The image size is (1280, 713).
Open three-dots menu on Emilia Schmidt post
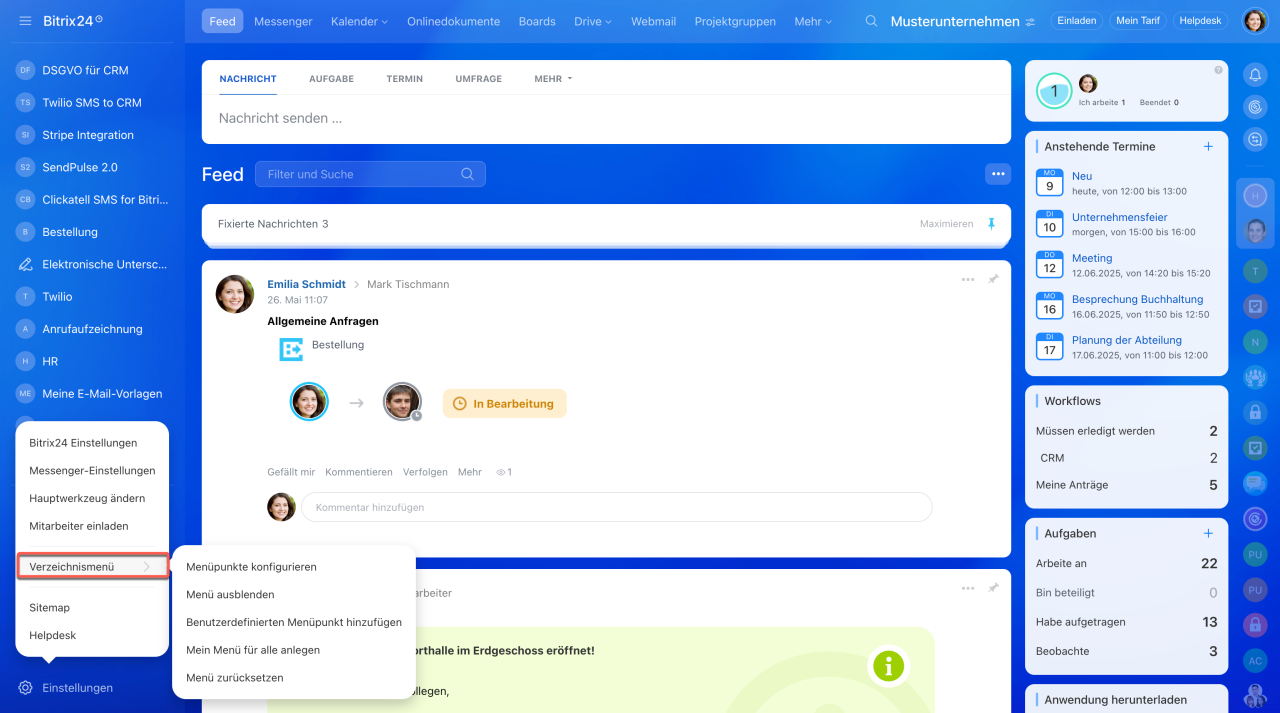tap(968, 280)
